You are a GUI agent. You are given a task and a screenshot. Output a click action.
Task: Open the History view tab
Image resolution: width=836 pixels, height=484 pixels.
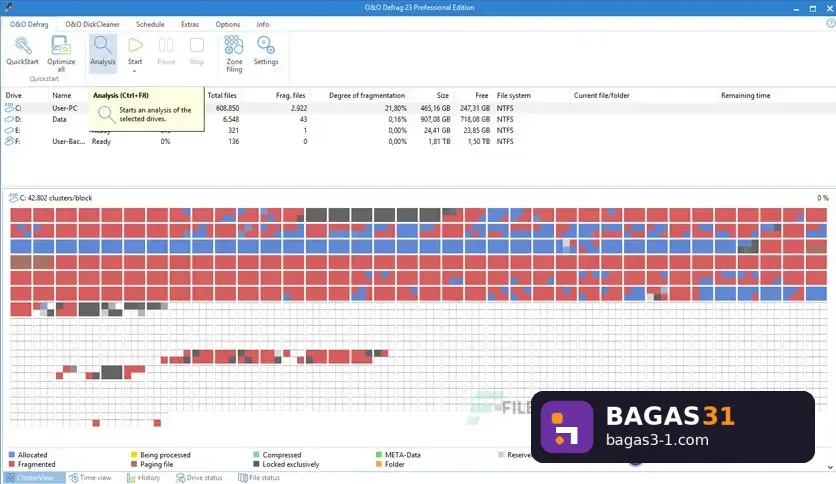tap(143, 478)
